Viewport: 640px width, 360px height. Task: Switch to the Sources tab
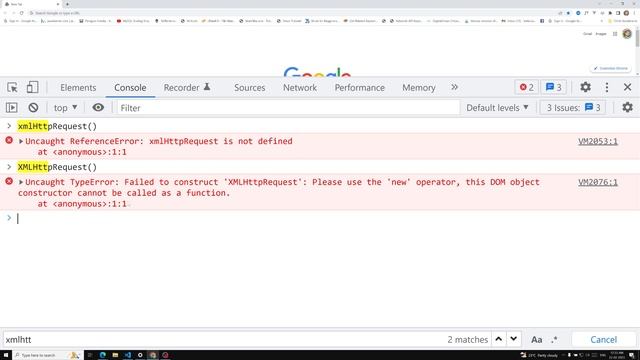tap(249, 87)
